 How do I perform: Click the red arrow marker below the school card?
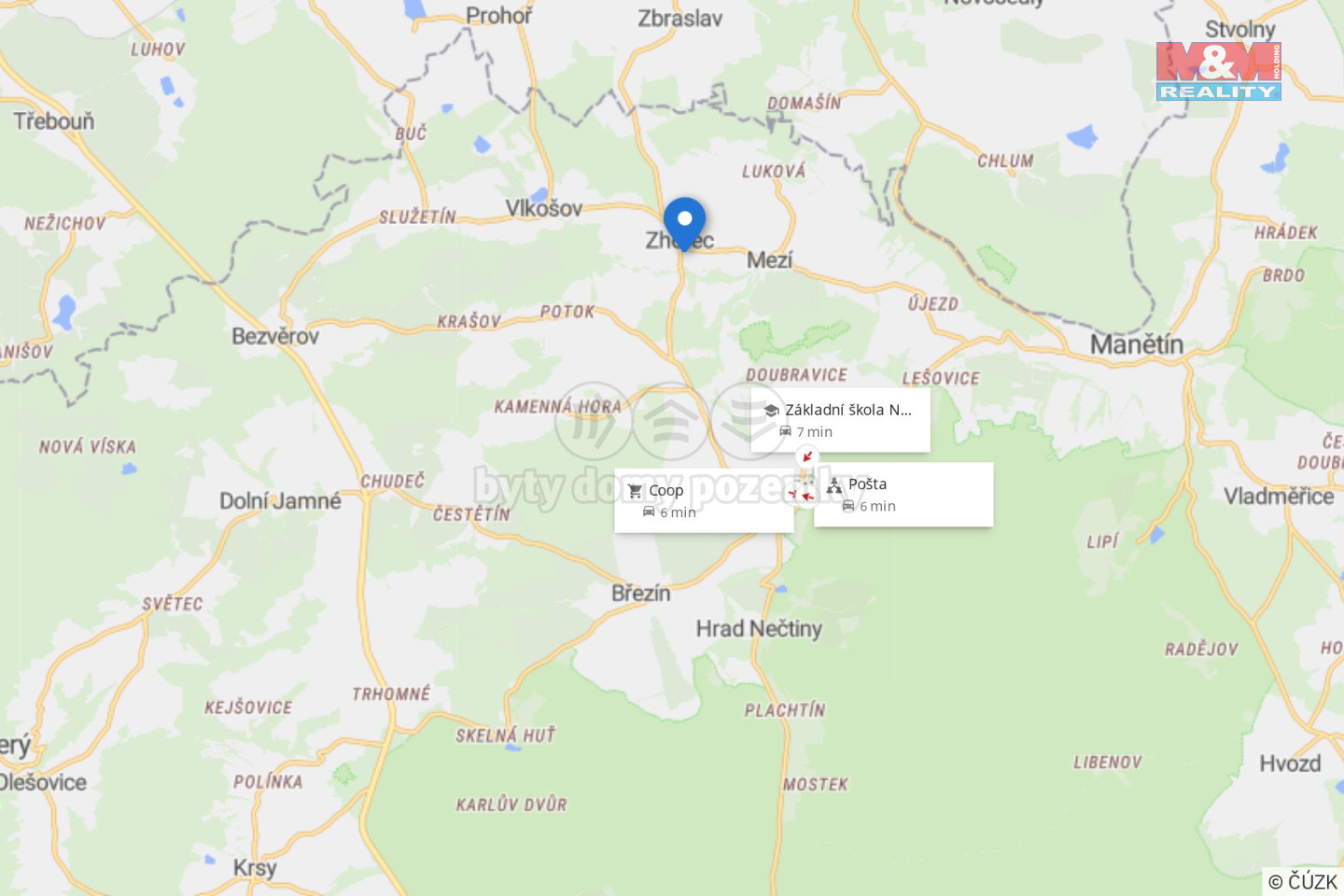[x=807, y=456]
